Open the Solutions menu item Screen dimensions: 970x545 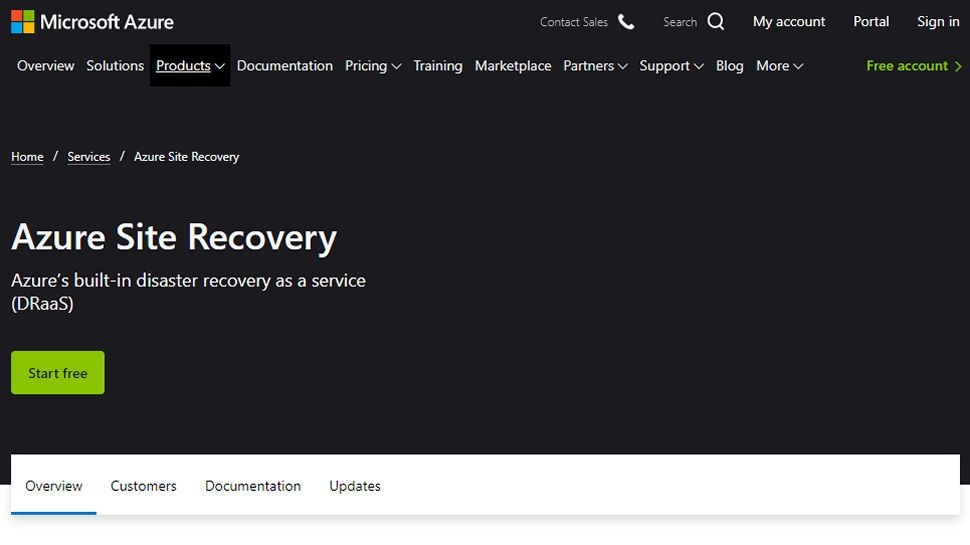click(x=115, y=66)
